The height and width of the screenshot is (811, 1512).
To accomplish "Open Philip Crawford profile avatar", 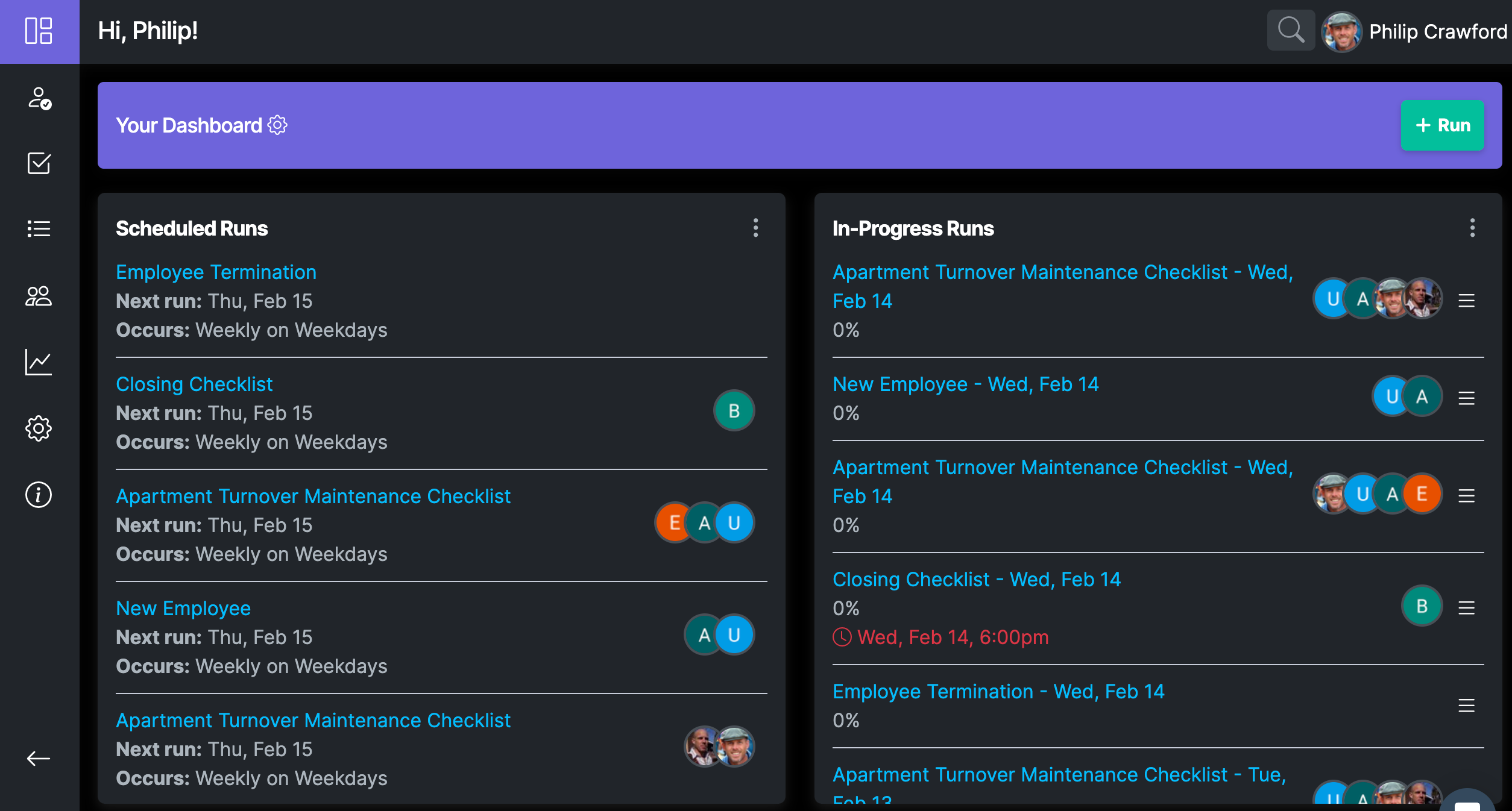I will pyautogui.click(x=1341, y=31).
